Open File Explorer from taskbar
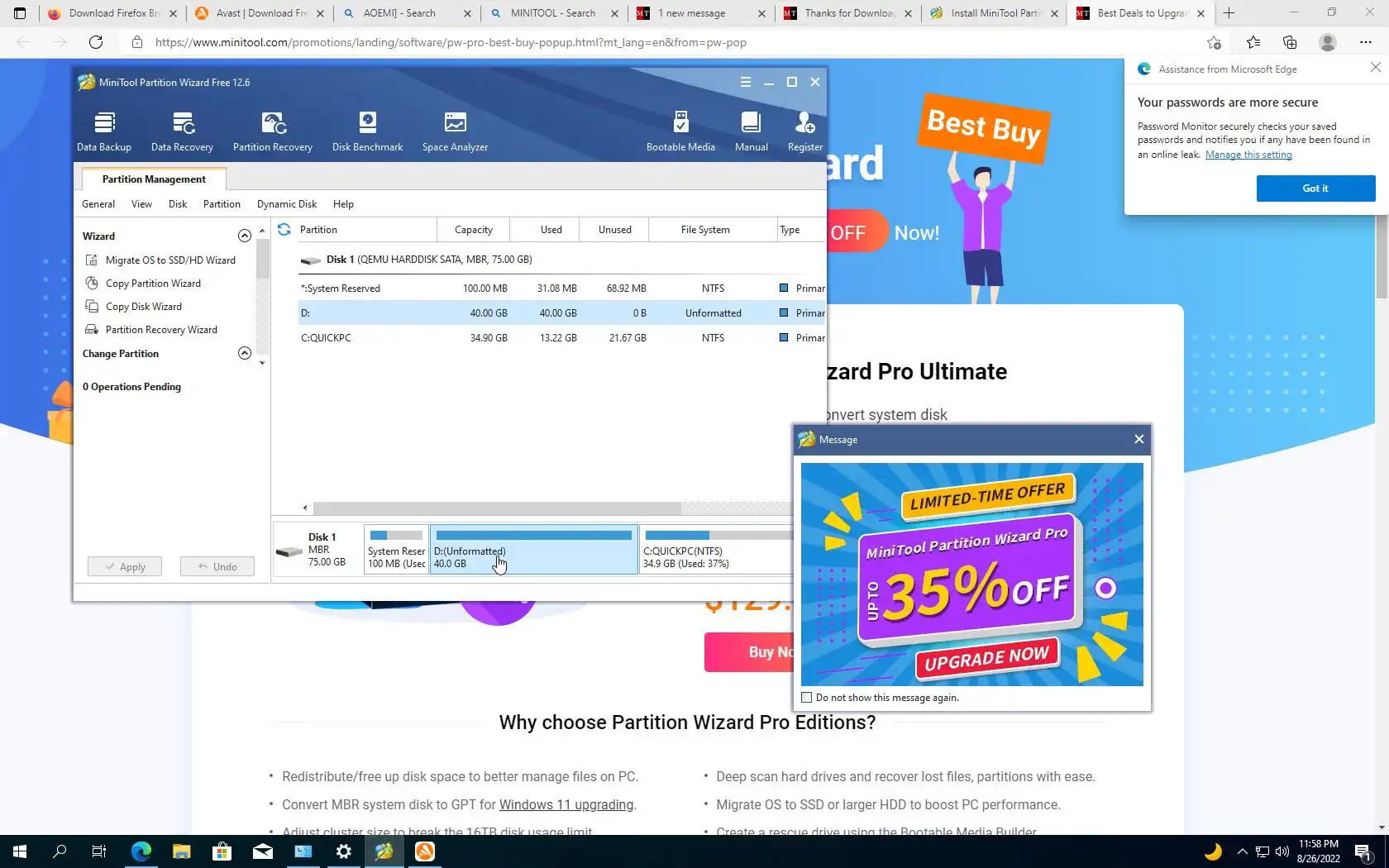 point(181,851)
